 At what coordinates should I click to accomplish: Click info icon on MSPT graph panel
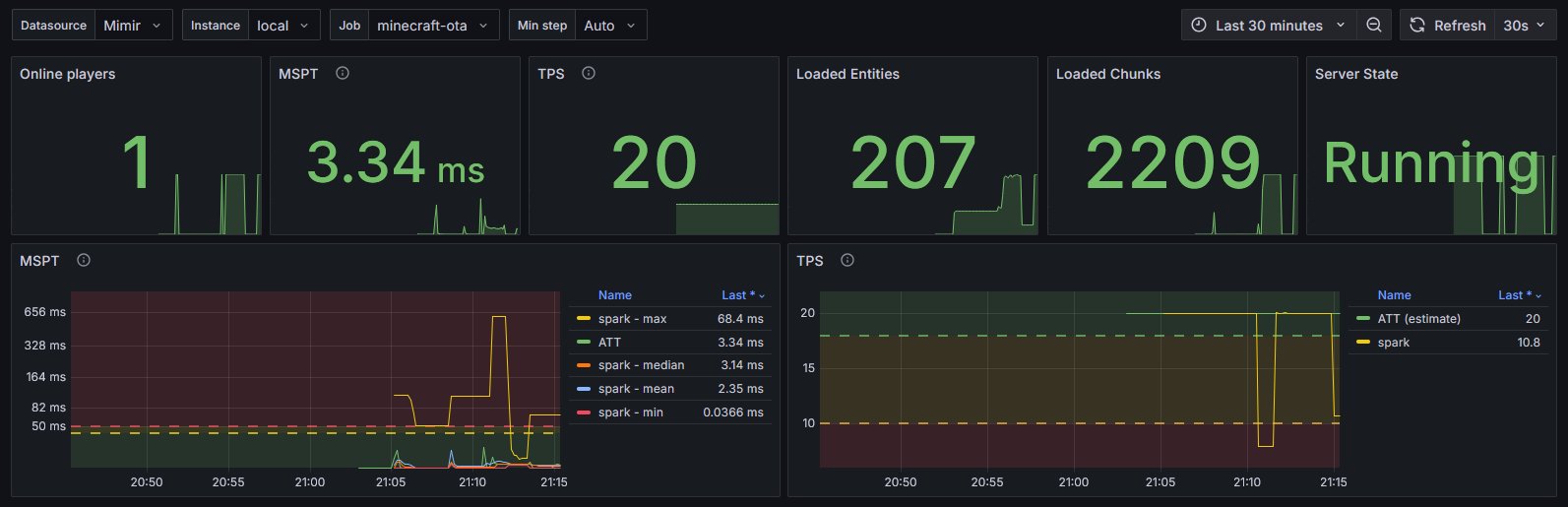(84, 260)
